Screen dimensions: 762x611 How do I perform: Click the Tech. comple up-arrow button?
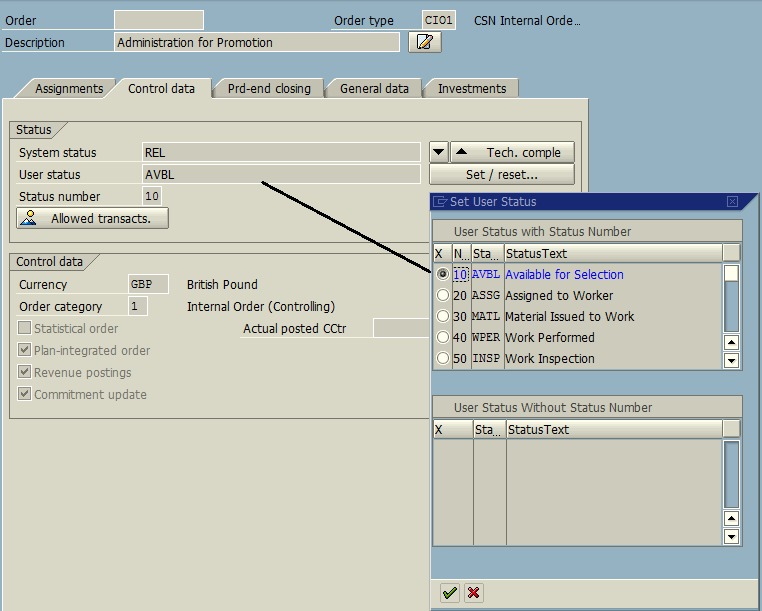point(512,152)
